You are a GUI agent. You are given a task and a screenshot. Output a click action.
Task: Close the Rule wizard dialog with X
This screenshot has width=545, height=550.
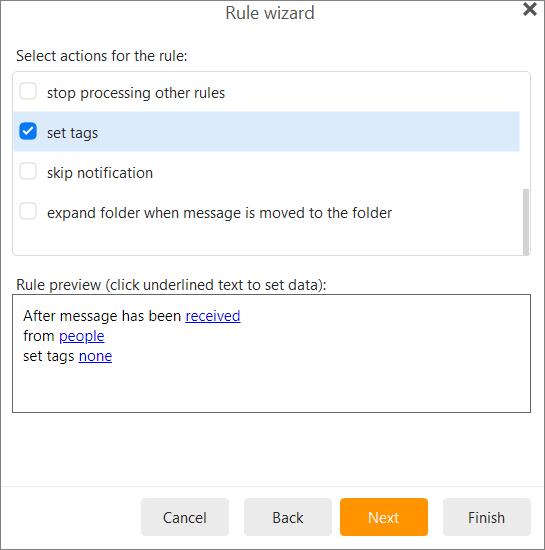530,9
